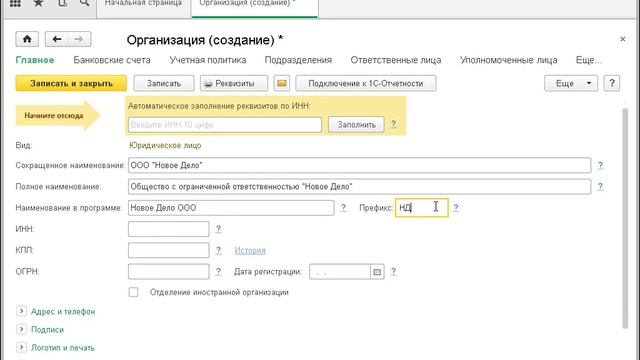This screenshot has height=360, width=640.
Task: Click the Префикс input field
Action: click(422, 208)
